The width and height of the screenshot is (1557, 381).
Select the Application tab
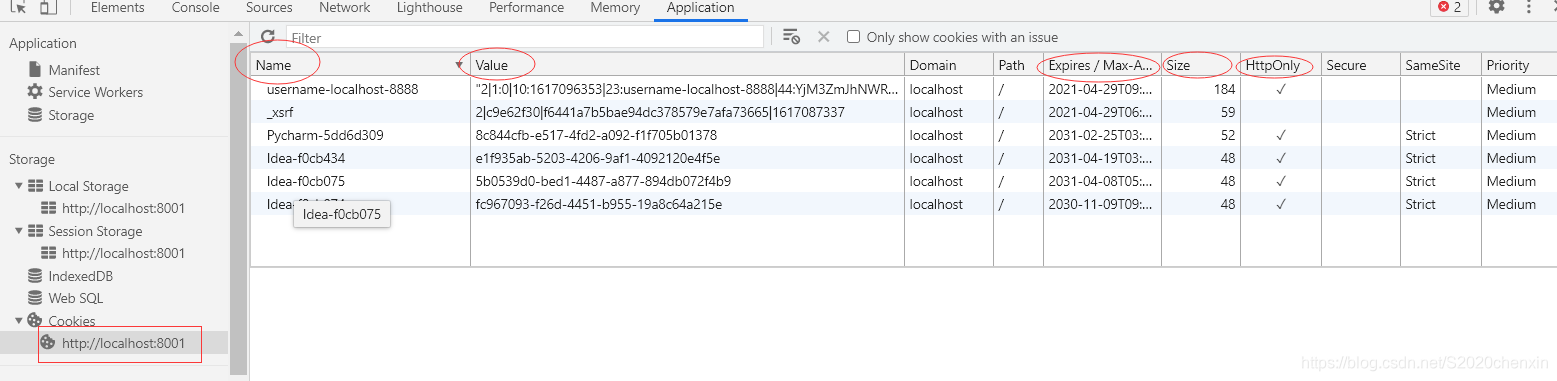pyautogui.click(x=700, y=8)
